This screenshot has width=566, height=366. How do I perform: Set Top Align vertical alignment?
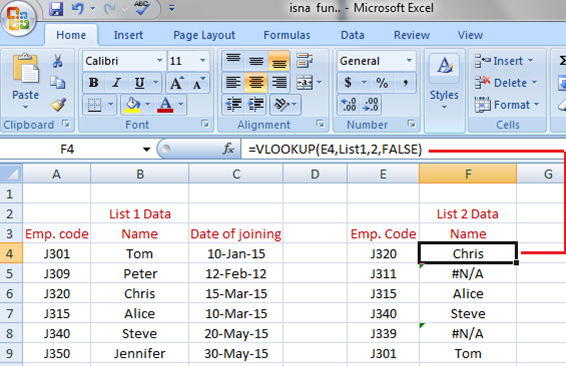tap(233, 61)
